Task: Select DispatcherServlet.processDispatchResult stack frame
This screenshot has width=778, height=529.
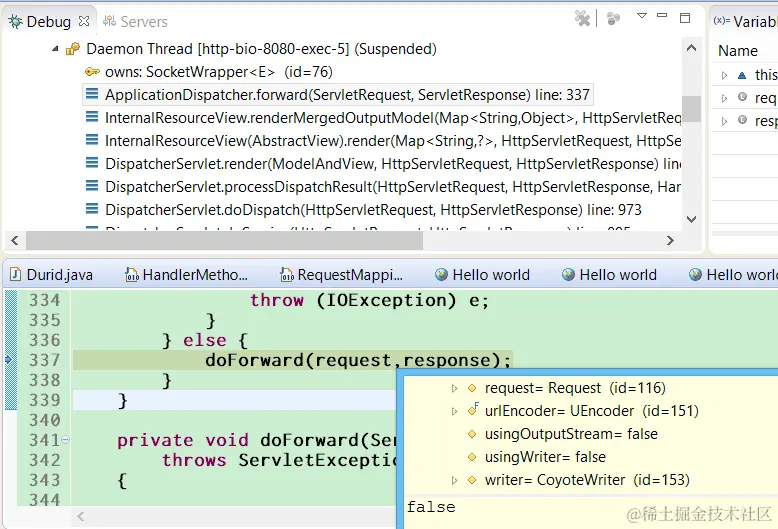Action: [393, 187]
